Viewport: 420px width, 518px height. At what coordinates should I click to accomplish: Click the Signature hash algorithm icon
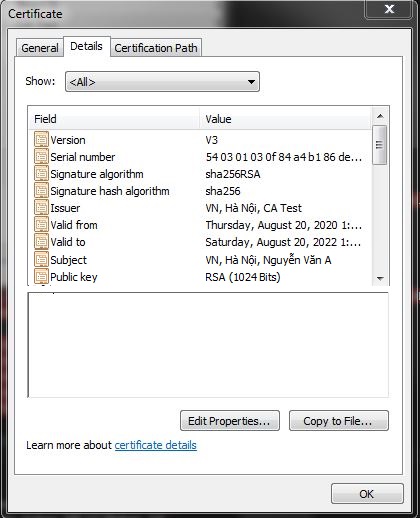(41, 191)
